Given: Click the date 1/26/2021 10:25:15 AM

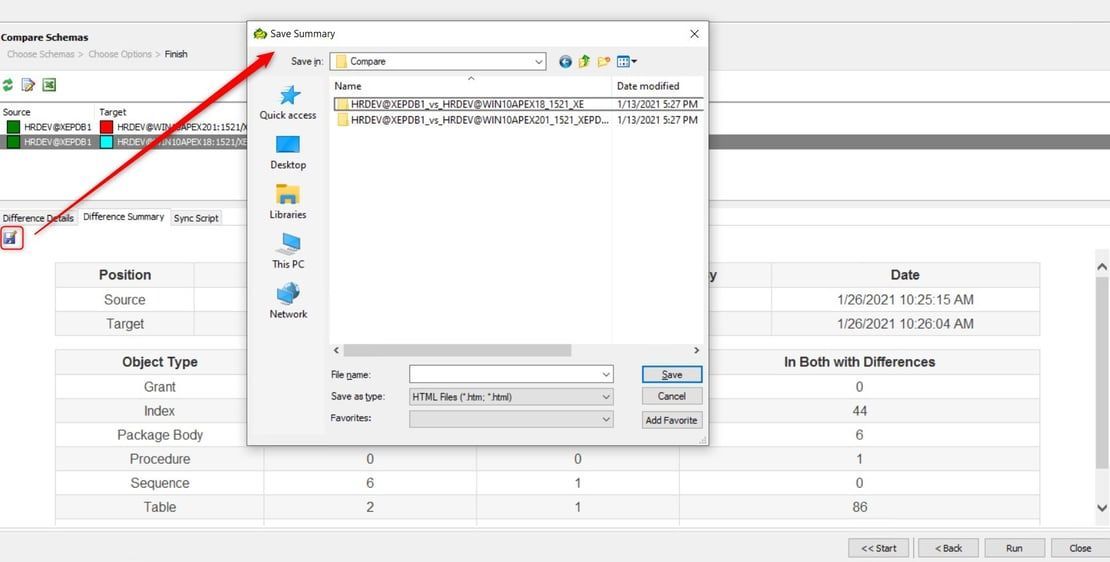Looking at the screenshot, I should point(905,300).
